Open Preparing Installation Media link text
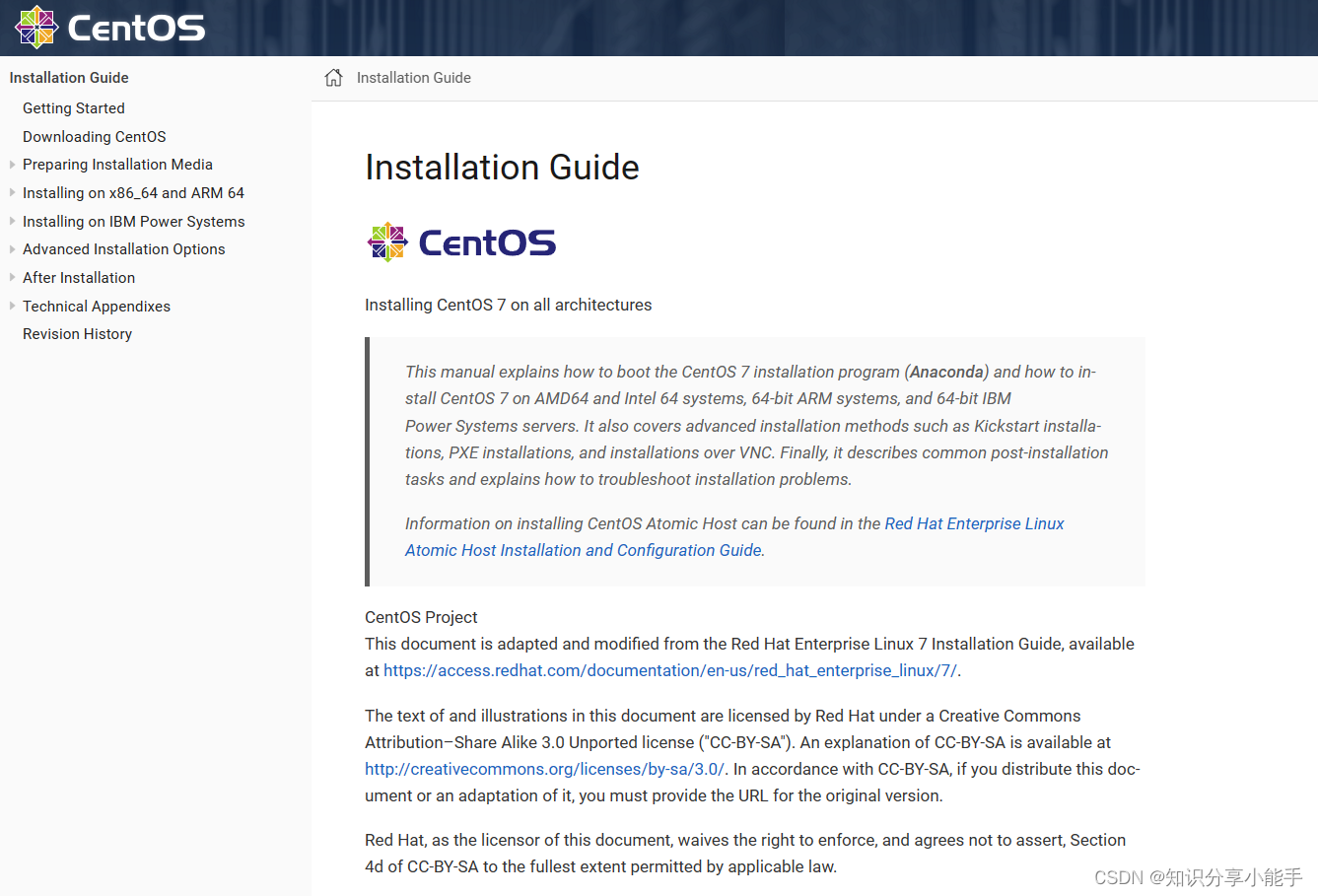This screenshot has height=896, width=1318. click(x=117, y=165)
